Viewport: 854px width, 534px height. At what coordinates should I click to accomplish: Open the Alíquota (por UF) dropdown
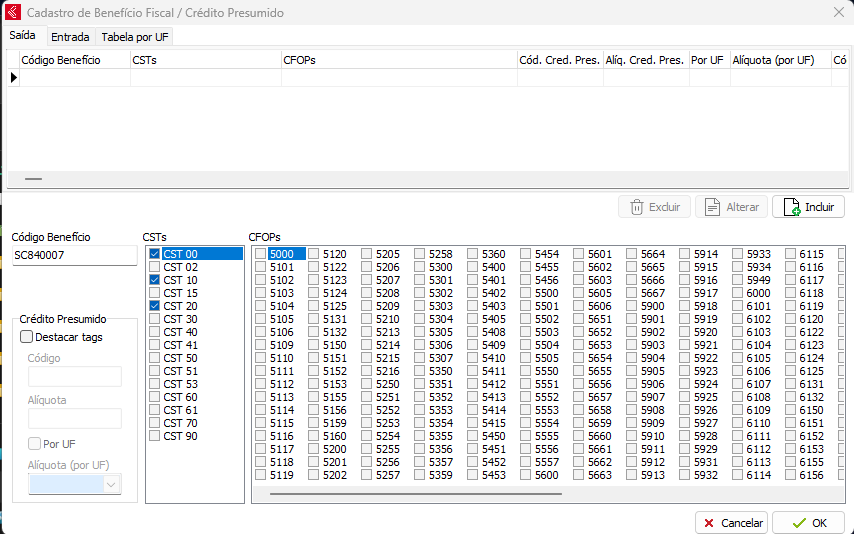click(111, 484)
